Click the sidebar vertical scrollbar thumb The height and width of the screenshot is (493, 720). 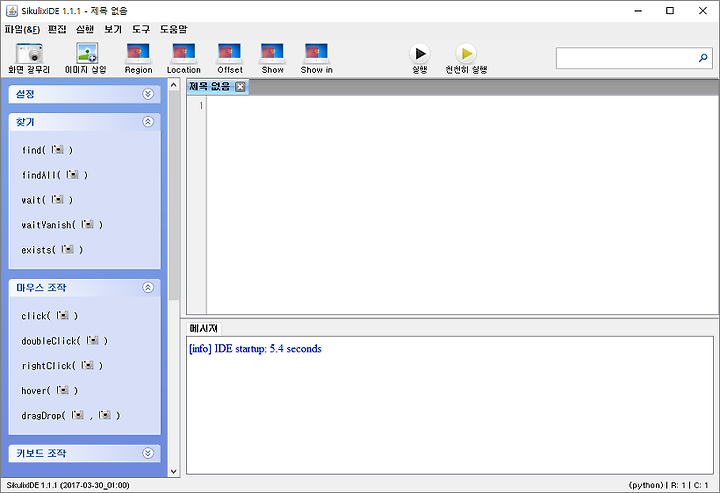(x=173, y=196)
